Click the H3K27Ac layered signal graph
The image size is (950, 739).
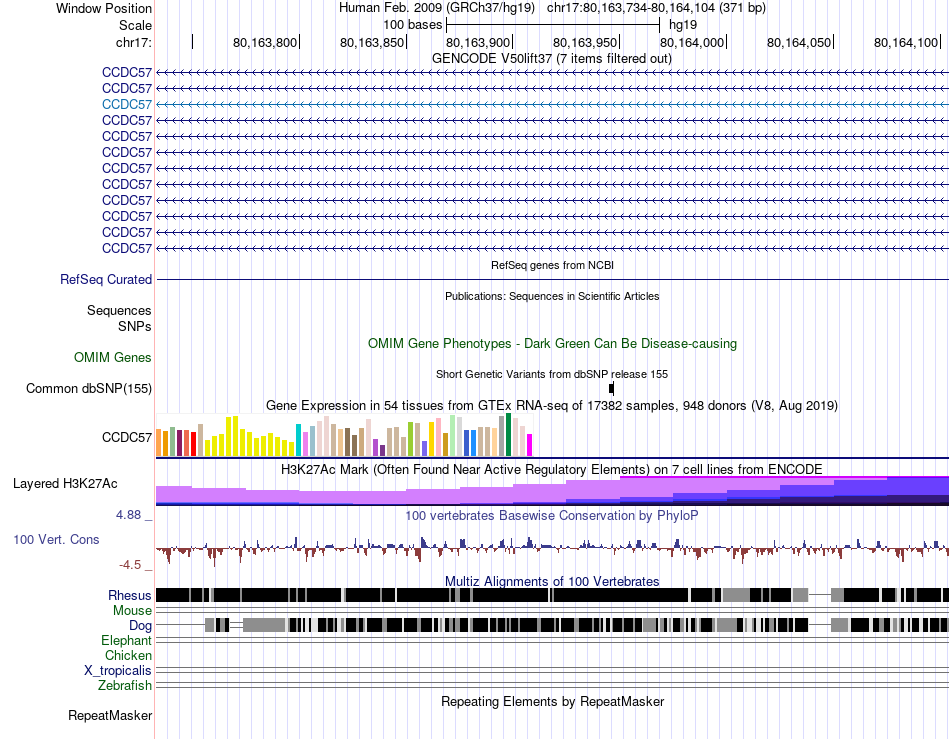pos(553,491)
